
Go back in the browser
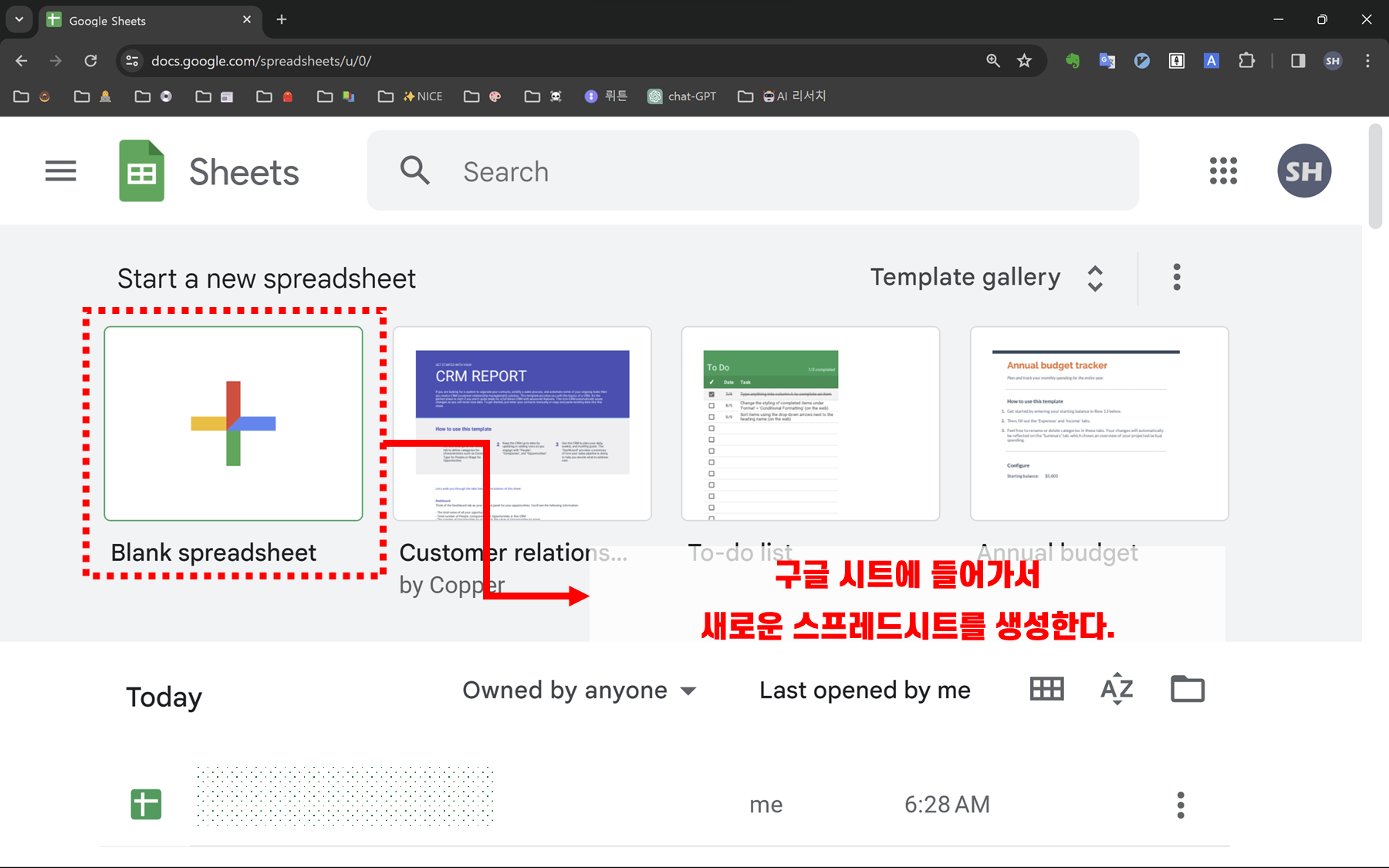22,61
